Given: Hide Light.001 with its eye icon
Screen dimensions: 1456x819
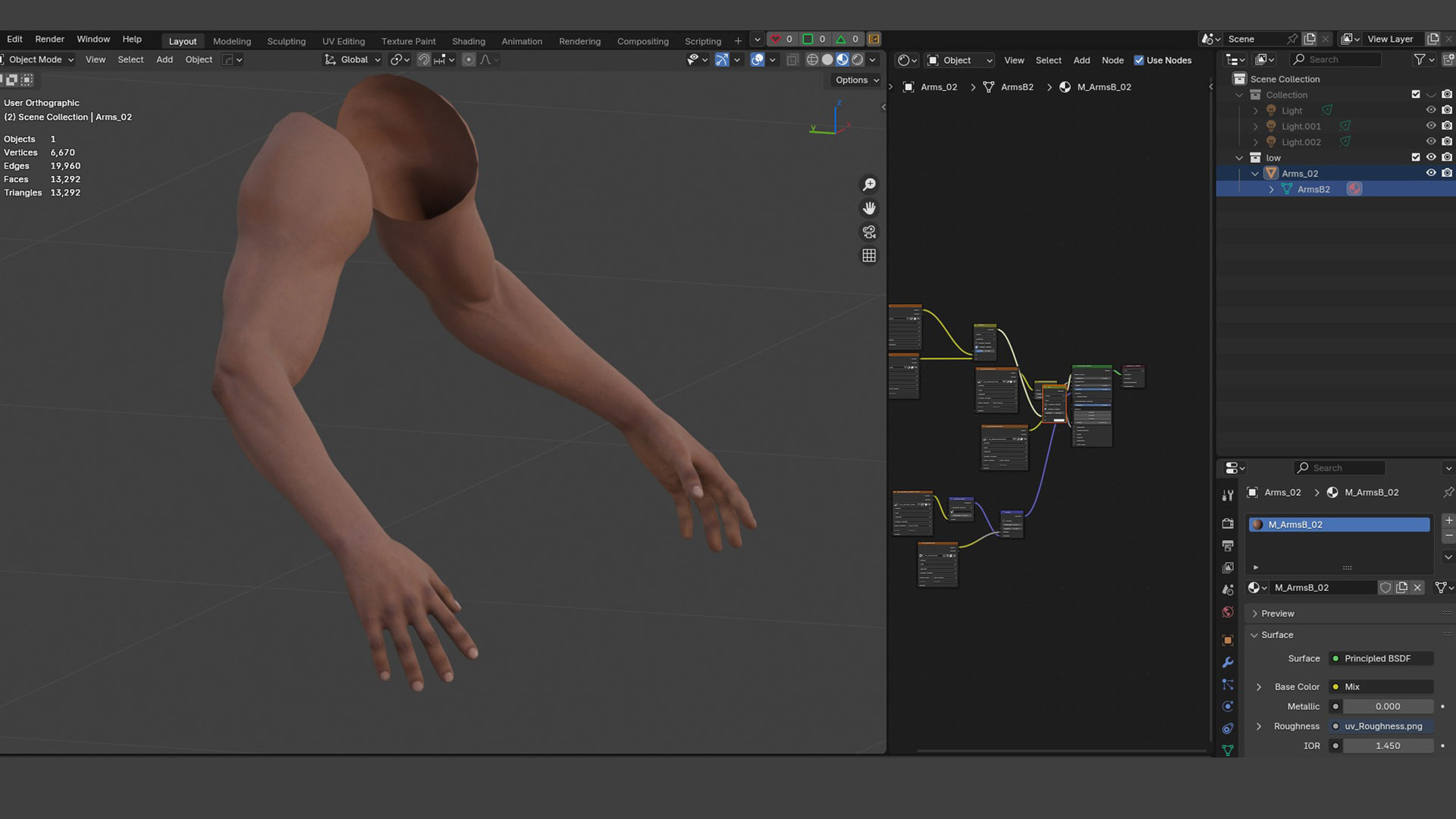Looking at the screenshot, I should point(1431,126).
